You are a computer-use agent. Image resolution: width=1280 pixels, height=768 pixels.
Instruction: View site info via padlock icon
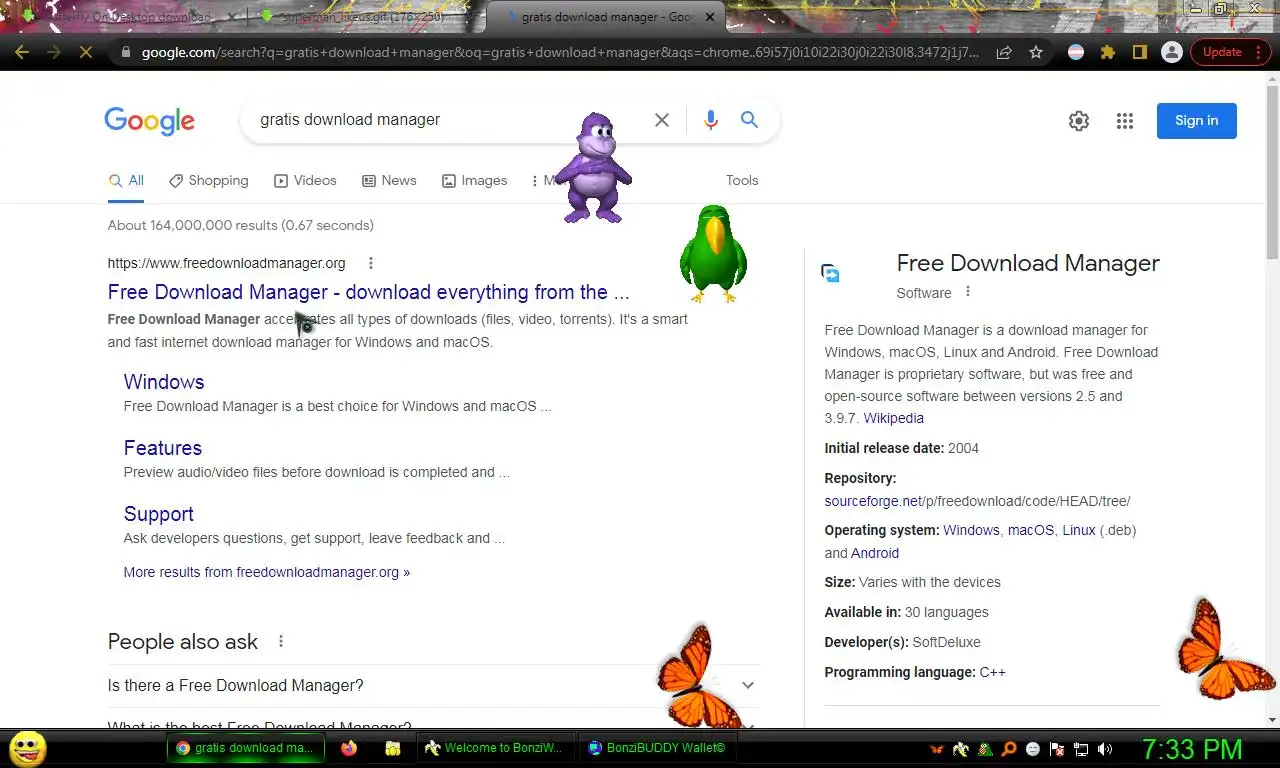point(125,52)
